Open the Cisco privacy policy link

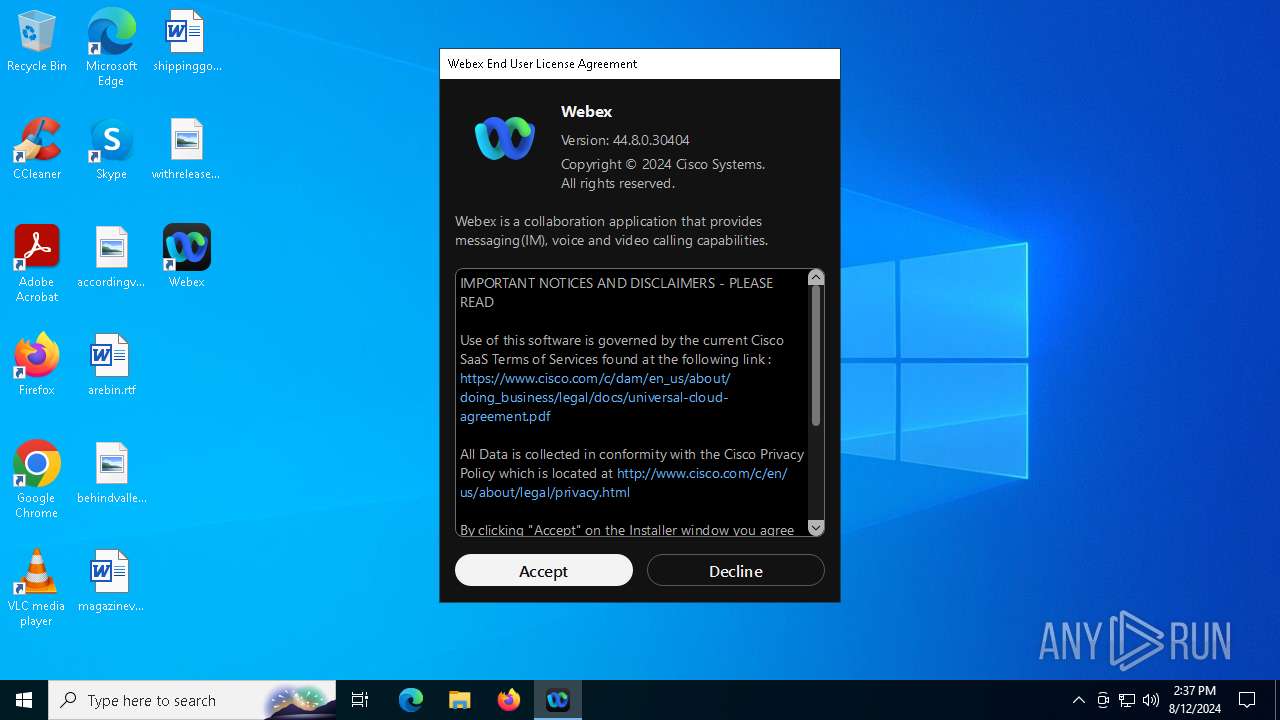[623, 482]
